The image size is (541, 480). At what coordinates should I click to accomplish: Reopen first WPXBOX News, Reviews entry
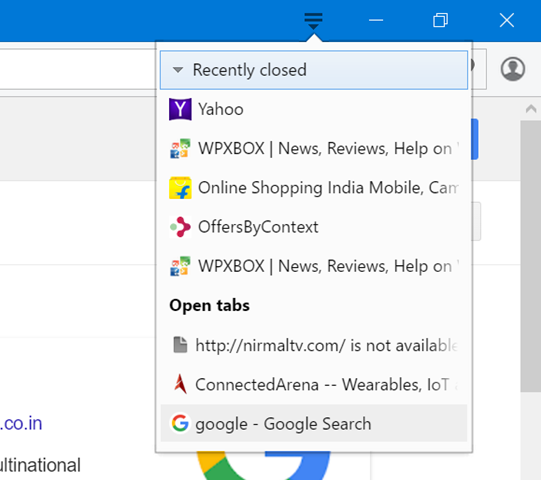tap(314, 149)
